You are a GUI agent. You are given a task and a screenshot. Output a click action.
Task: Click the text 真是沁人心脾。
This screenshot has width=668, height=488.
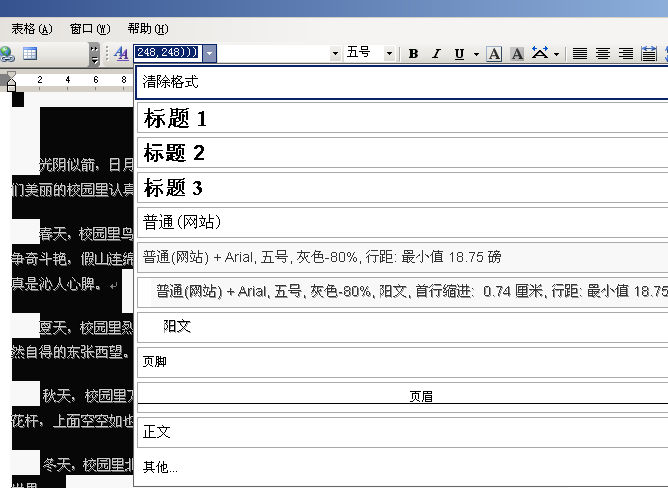pyautogui.click(x=56, y=284)
